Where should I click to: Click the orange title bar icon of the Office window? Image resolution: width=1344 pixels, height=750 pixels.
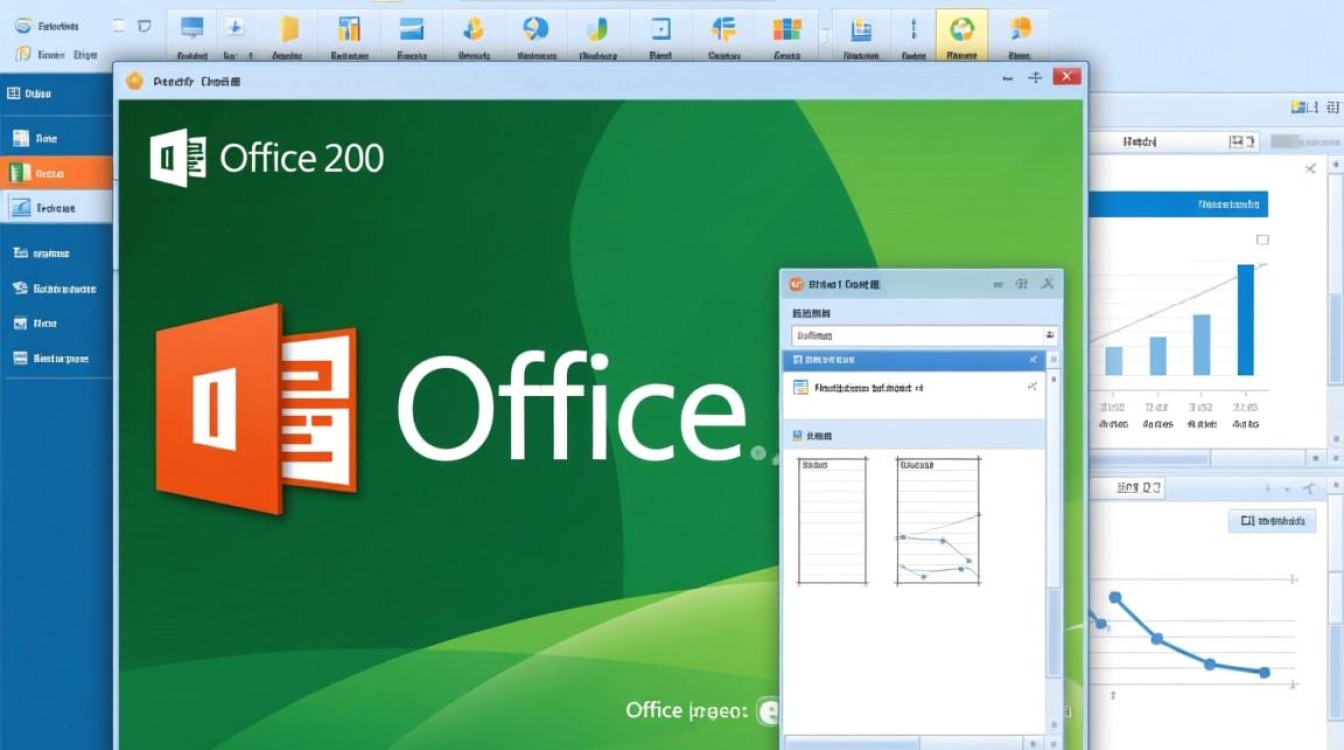(134, 80)
